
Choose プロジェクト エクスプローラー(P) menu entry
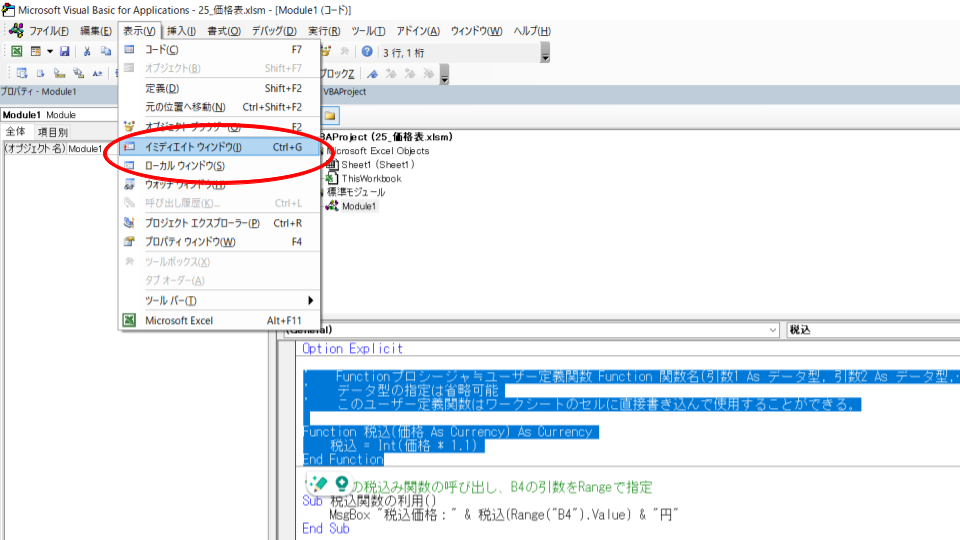(x=220, y=223)
